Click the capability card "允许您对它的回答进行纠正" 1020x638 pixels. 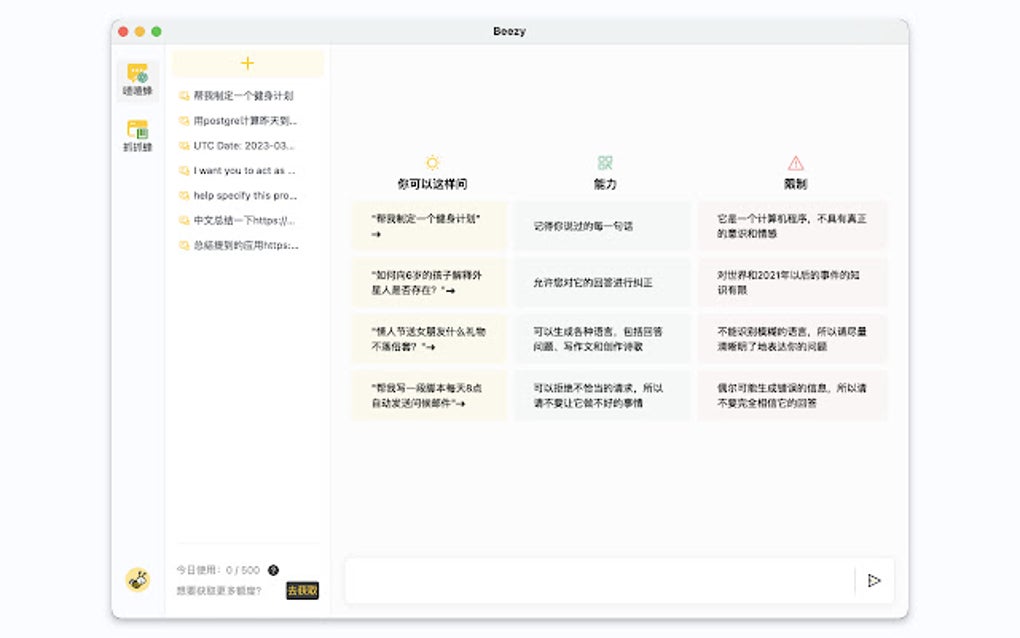click(x=602, y=282)
